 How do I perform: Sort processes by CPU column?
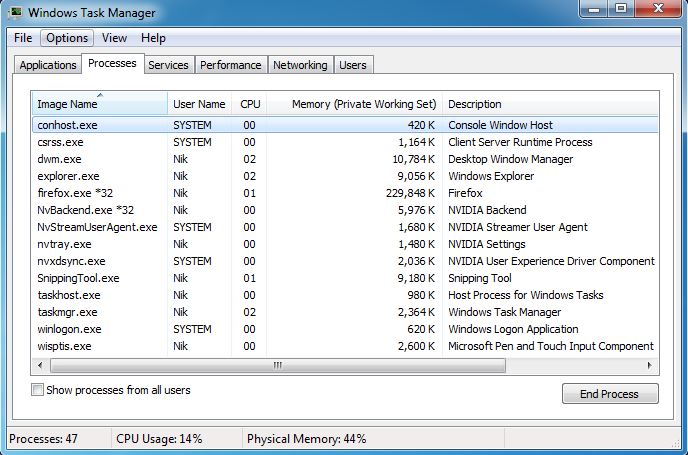(250, 104)
